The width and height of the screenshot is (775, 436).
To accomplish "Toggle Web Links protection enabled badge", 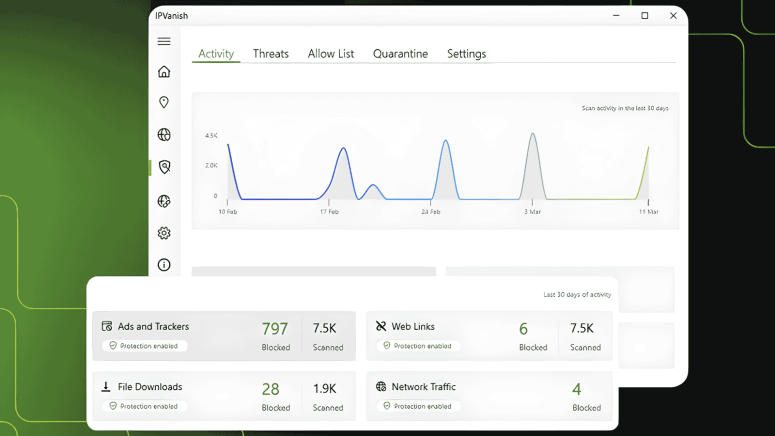I will pyautogui.click(x=417, y=346).
